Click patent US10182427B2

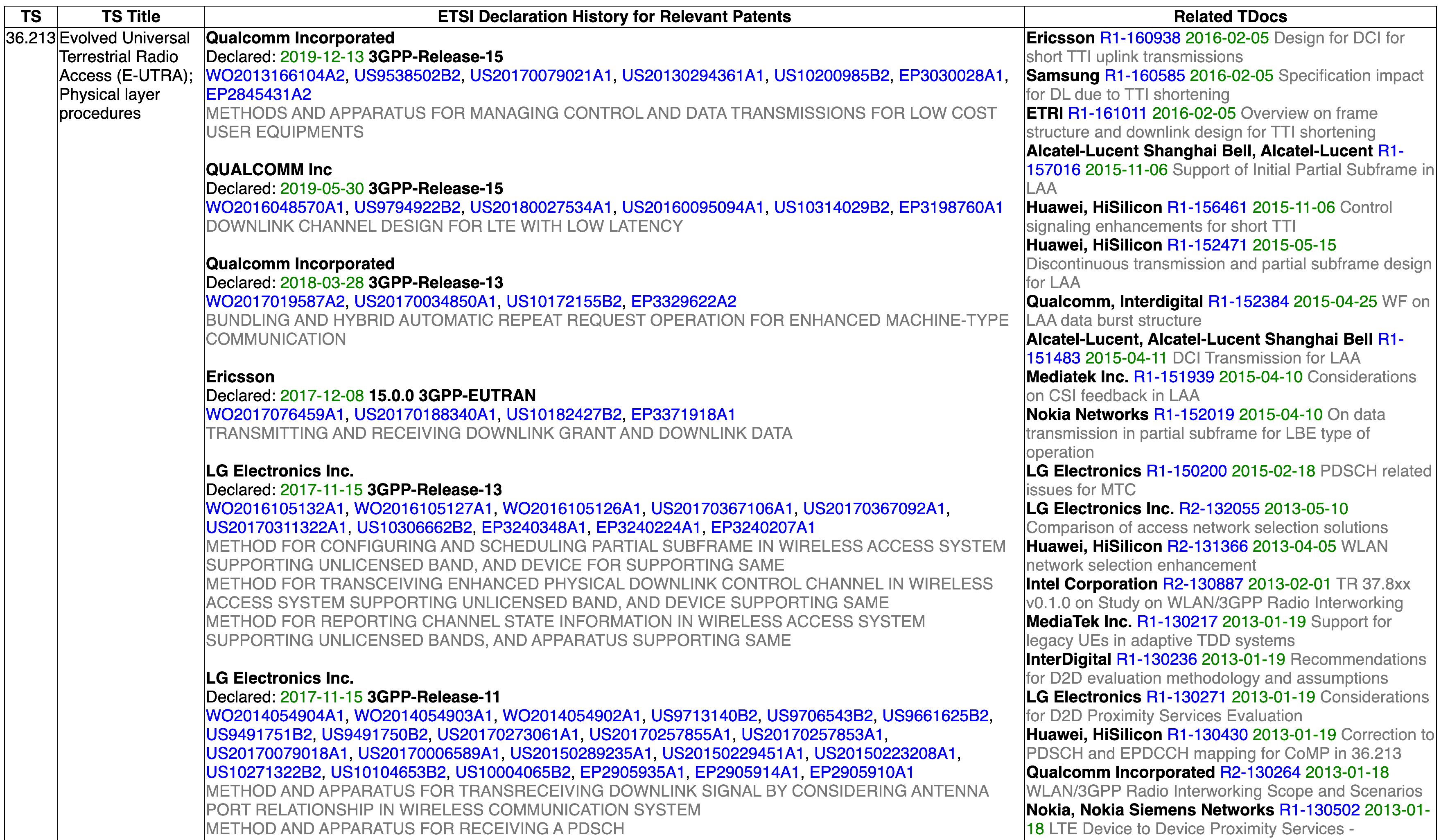564,415
